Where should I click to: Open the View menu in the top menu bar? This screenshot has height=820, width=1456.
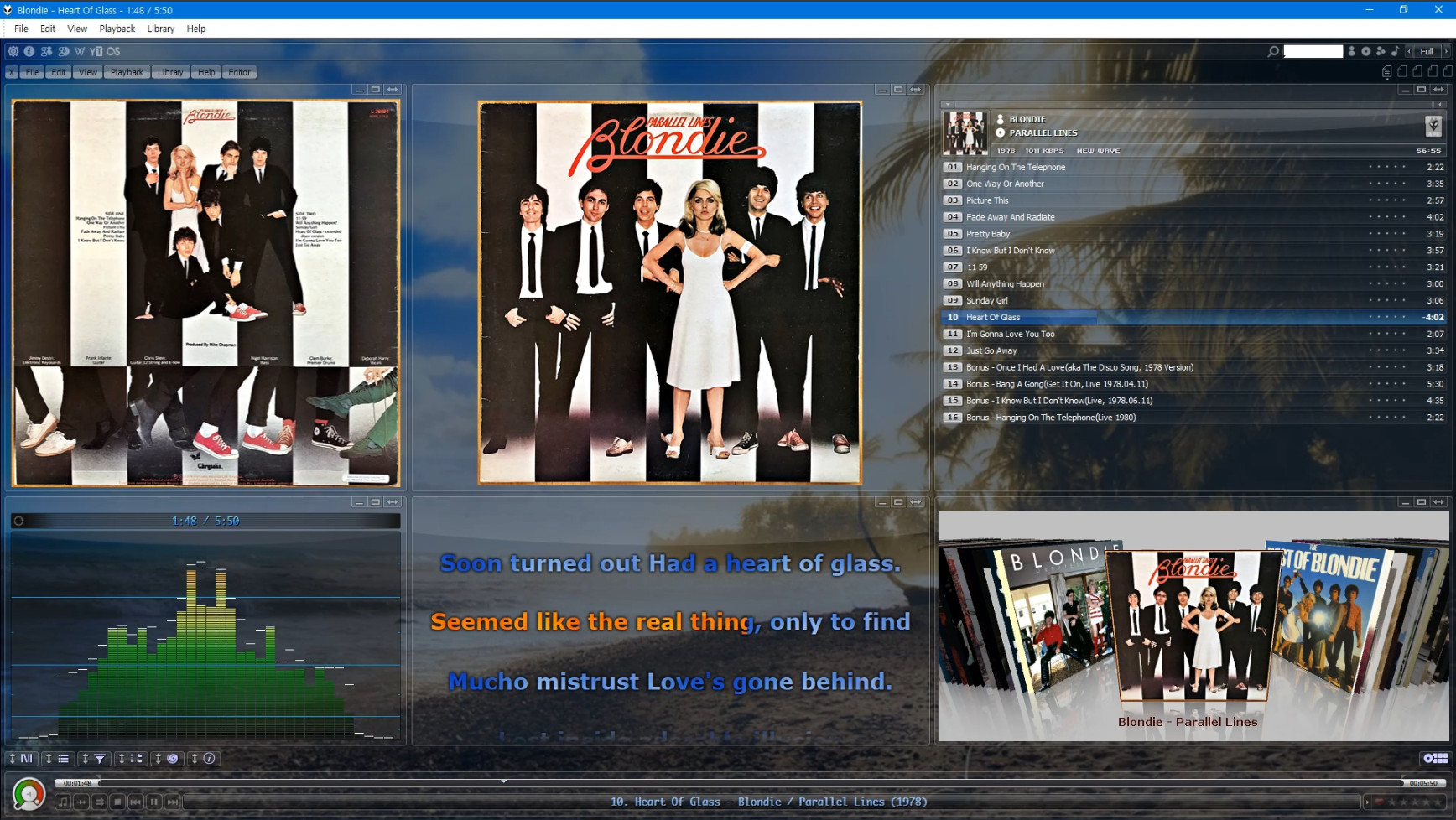pos(77,29)
